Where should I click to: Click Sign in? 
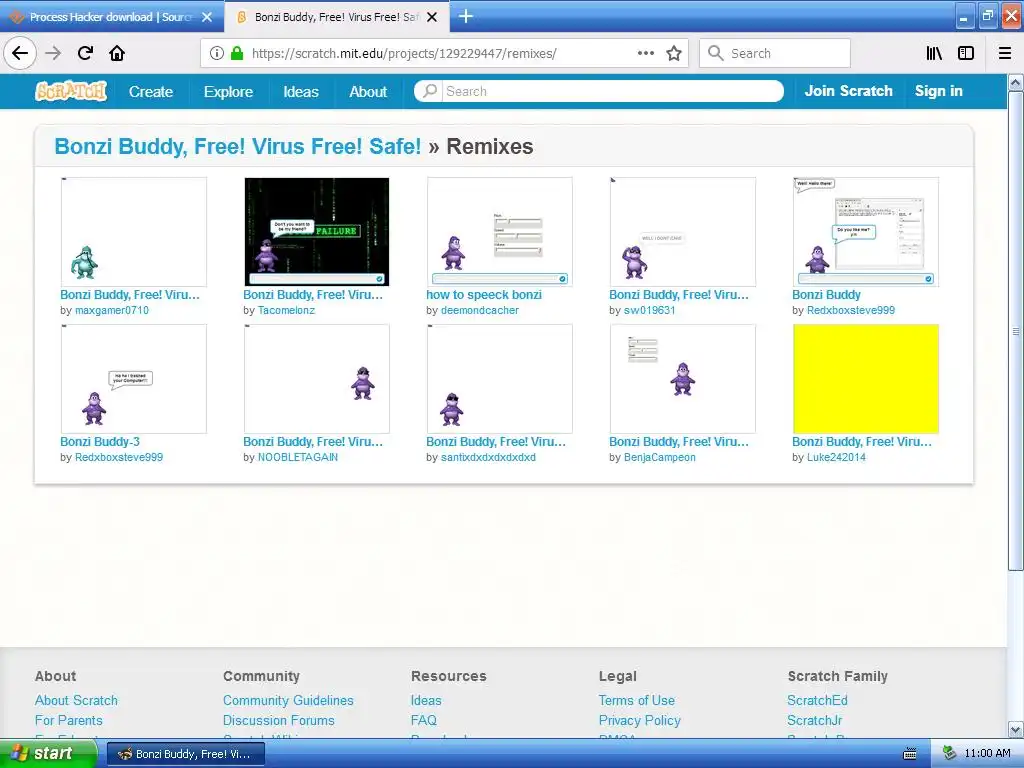pyautogui.click(x=938, y=91)
